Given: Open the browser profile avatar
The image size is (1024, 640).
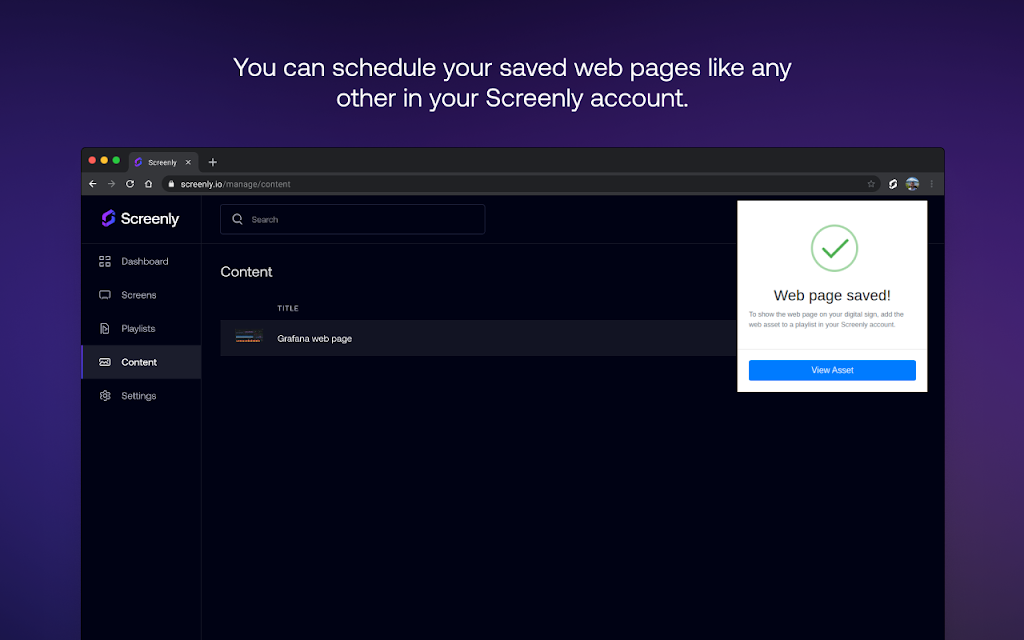Looking at the screenshot, I should point(912,184).
